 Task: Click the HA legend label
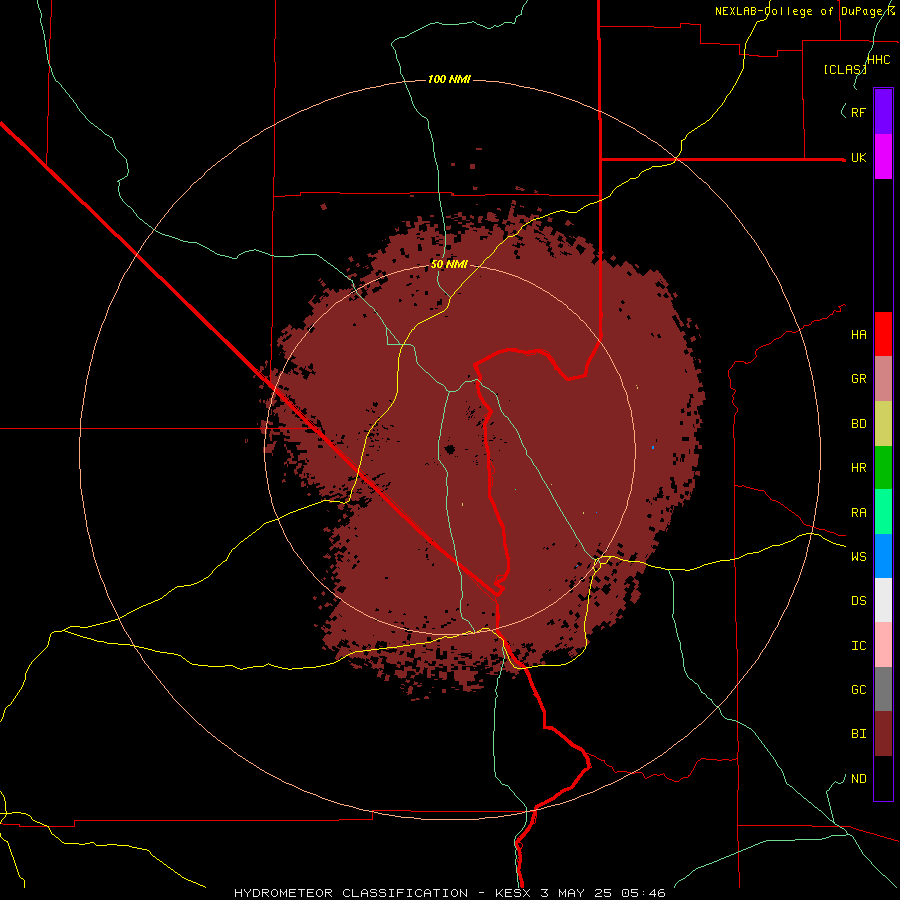point(858,334)
